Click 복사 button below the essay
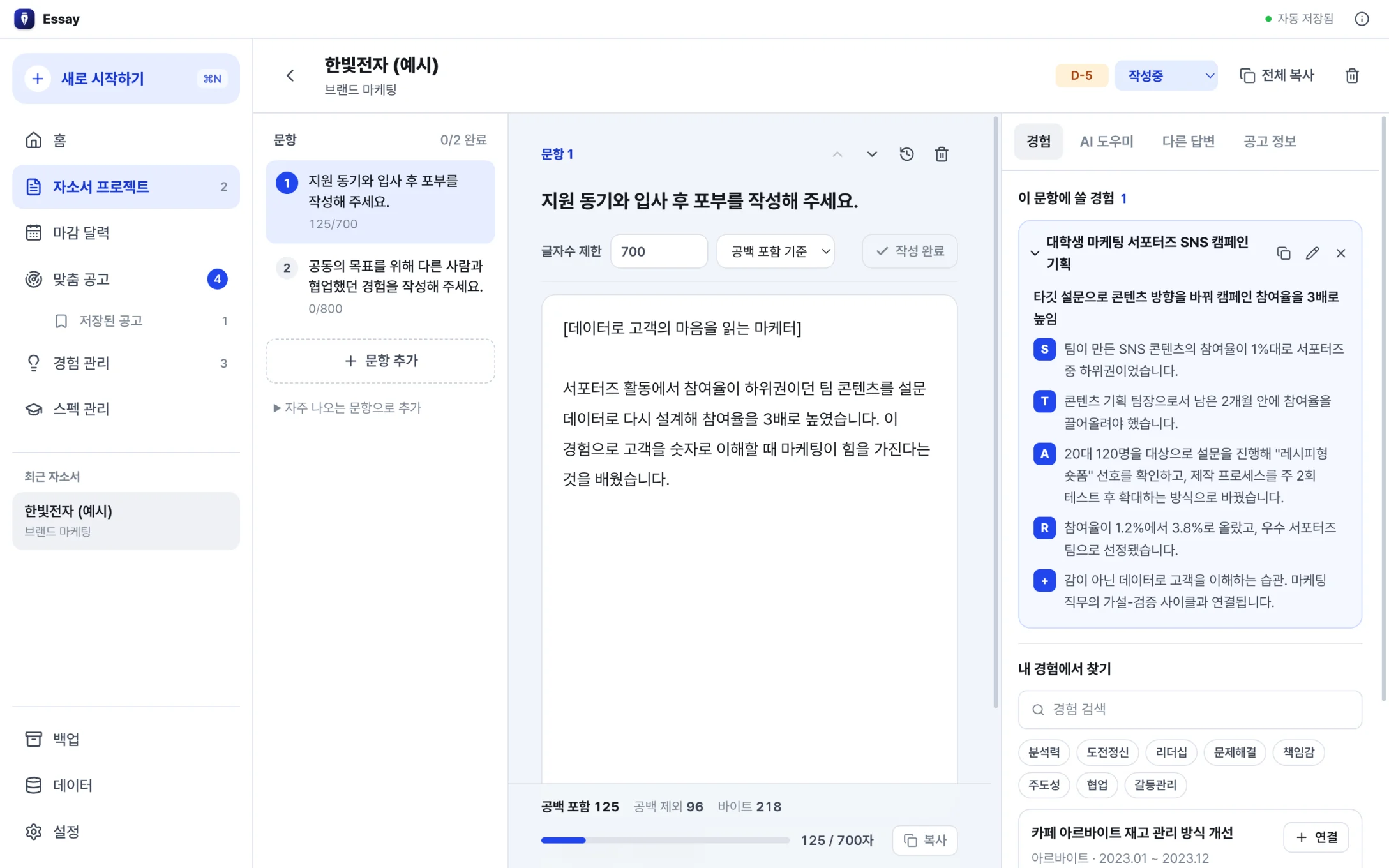This screenshot has height=868, width=1389. 925,840
